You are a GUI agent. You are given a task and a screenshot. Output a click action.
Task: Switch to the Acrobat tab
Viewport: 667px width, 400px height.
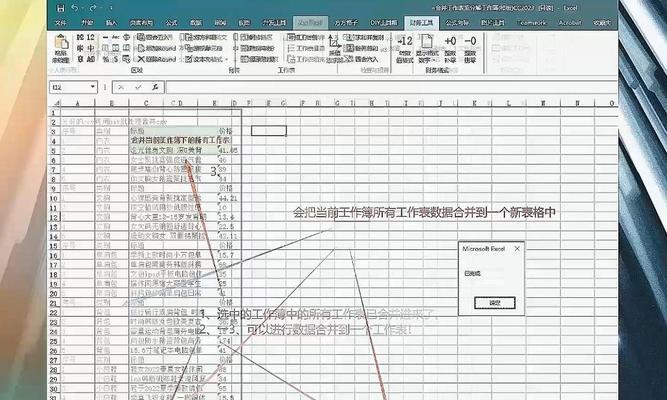coord(570,23)
